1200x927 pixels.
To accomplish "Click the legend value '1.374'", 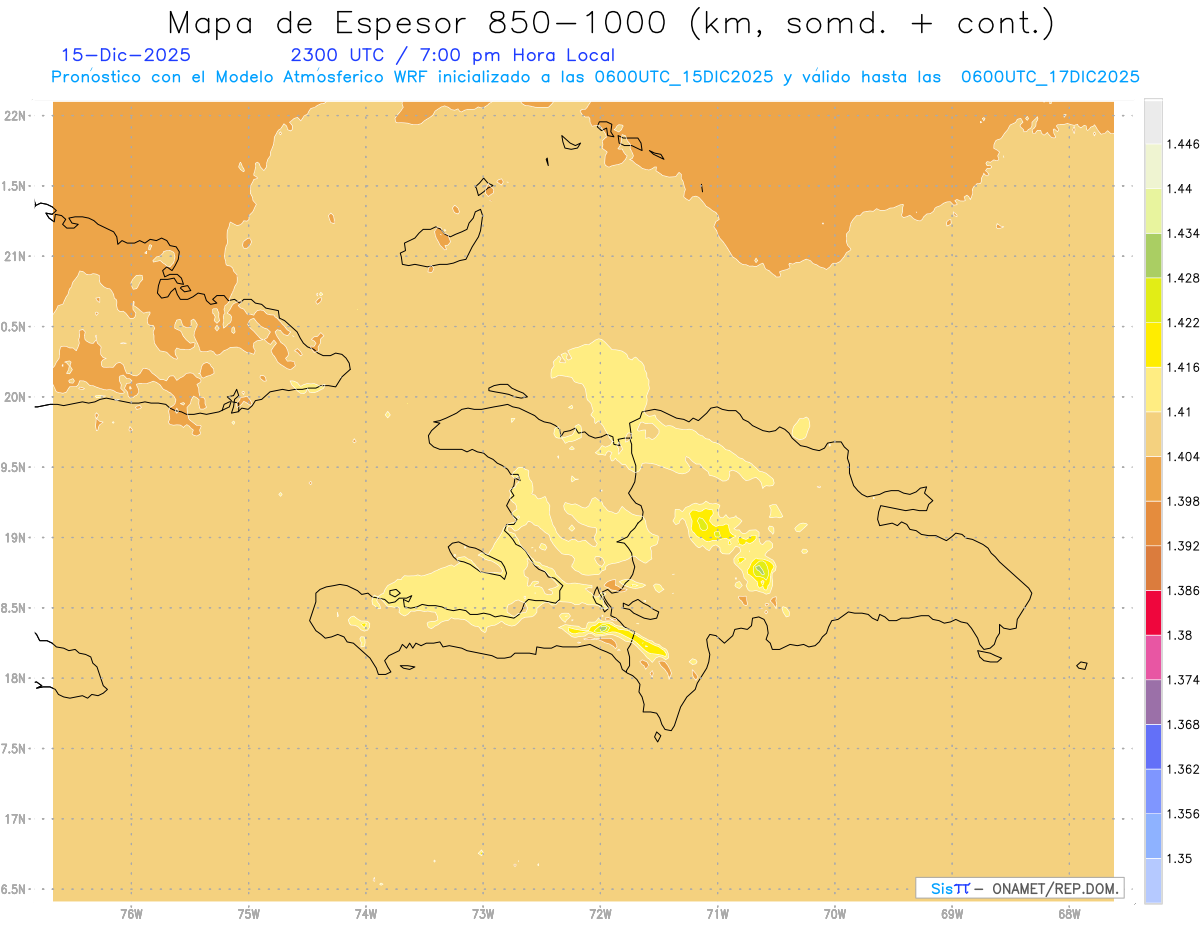I will pyautogui.click(x=1184, y=680).
